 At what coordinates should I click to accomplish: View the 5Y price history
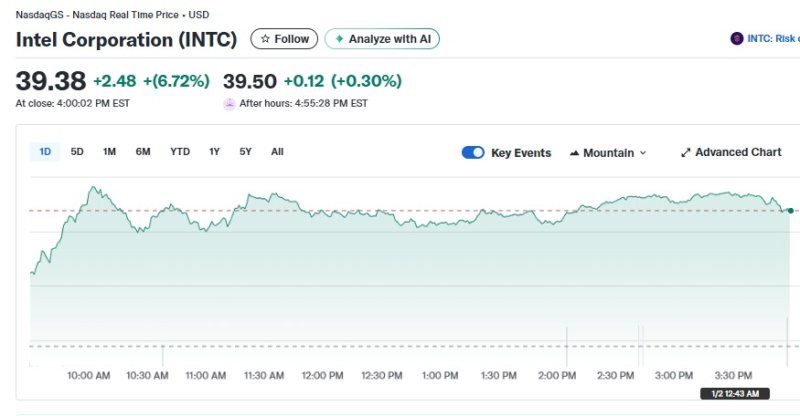(246, 152)
